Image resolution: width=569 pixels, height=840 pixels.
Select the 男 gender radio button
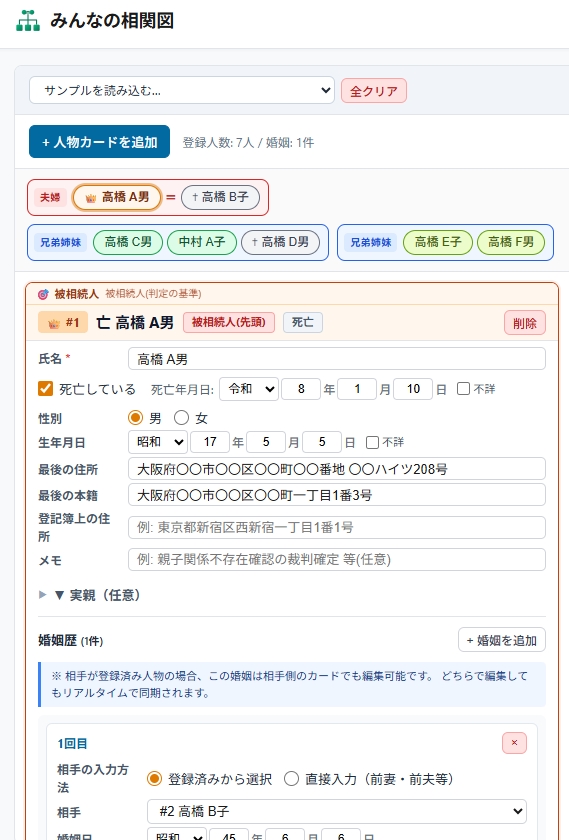click(136, 417)
